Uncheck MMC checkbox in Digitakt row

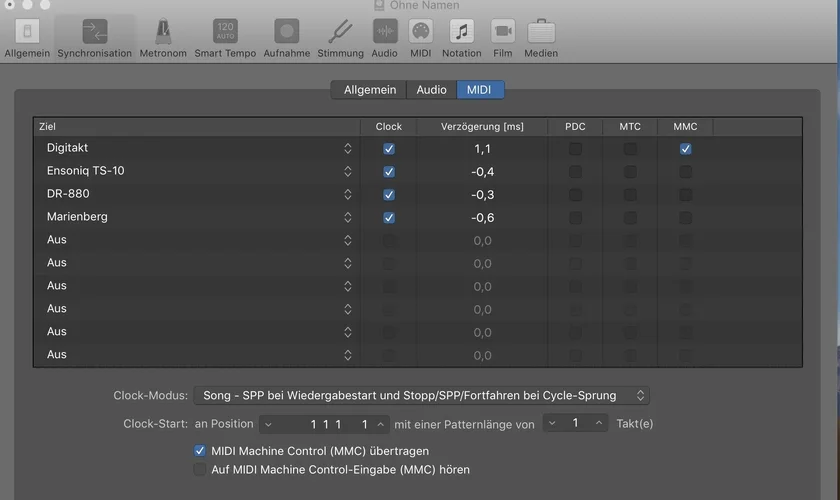[x=685, y=149]
